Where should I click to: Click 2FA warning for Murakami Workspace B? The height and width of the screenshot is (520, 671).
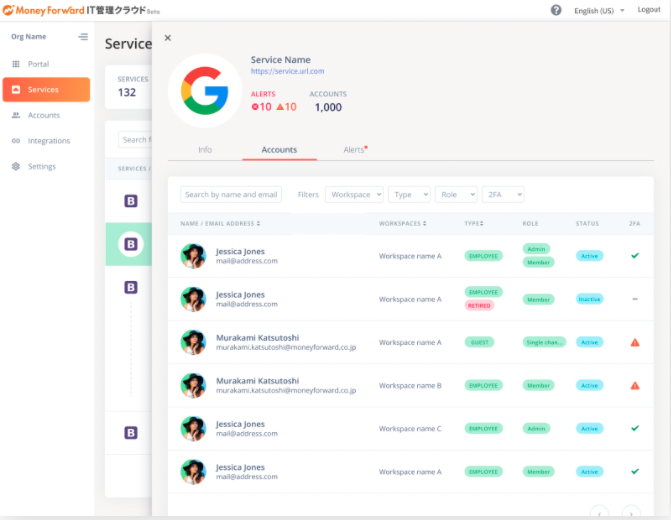pos(635,386)
